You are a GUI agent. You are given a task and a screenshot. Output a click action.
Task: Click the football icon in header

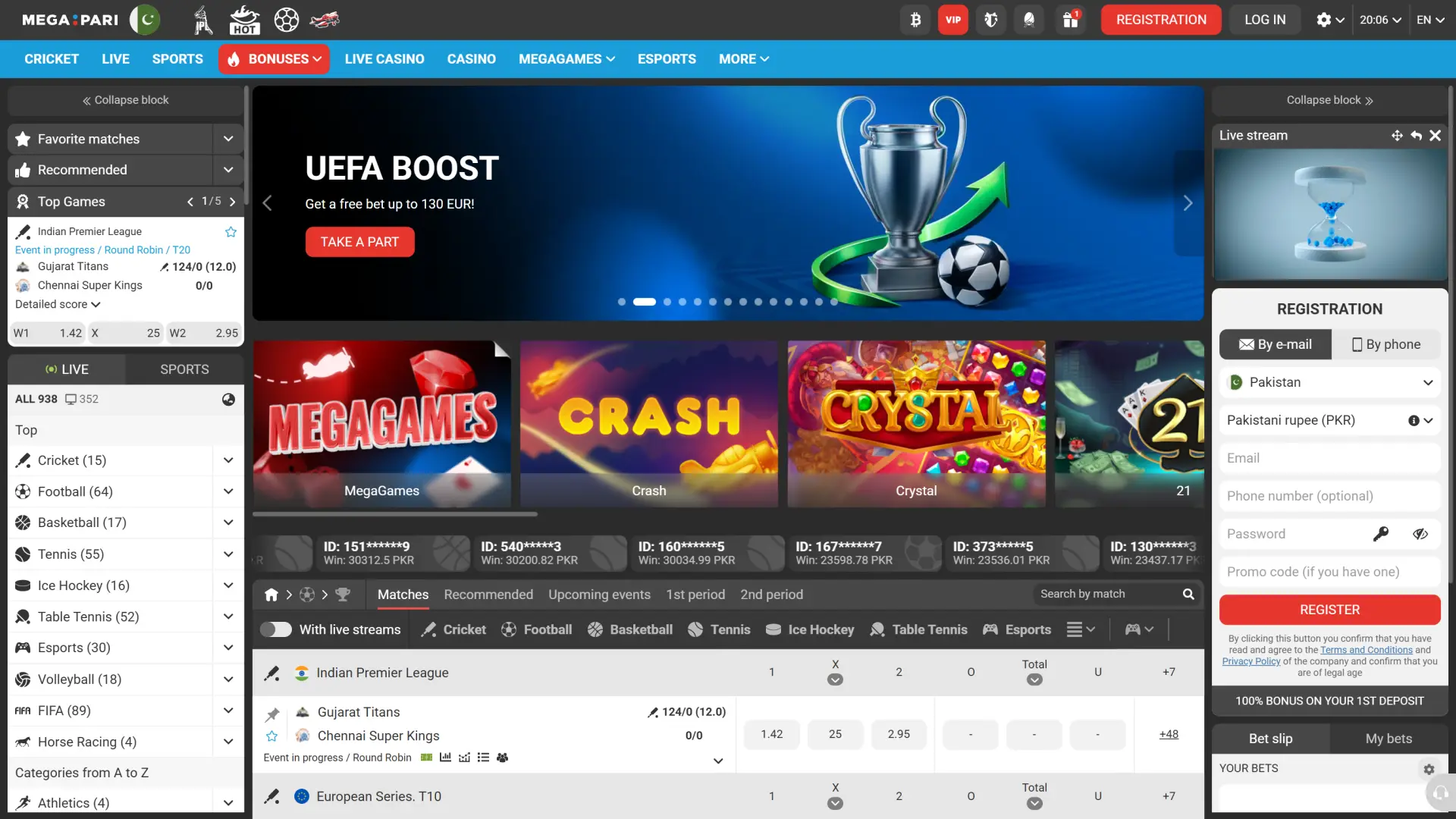tap(287, 20)
